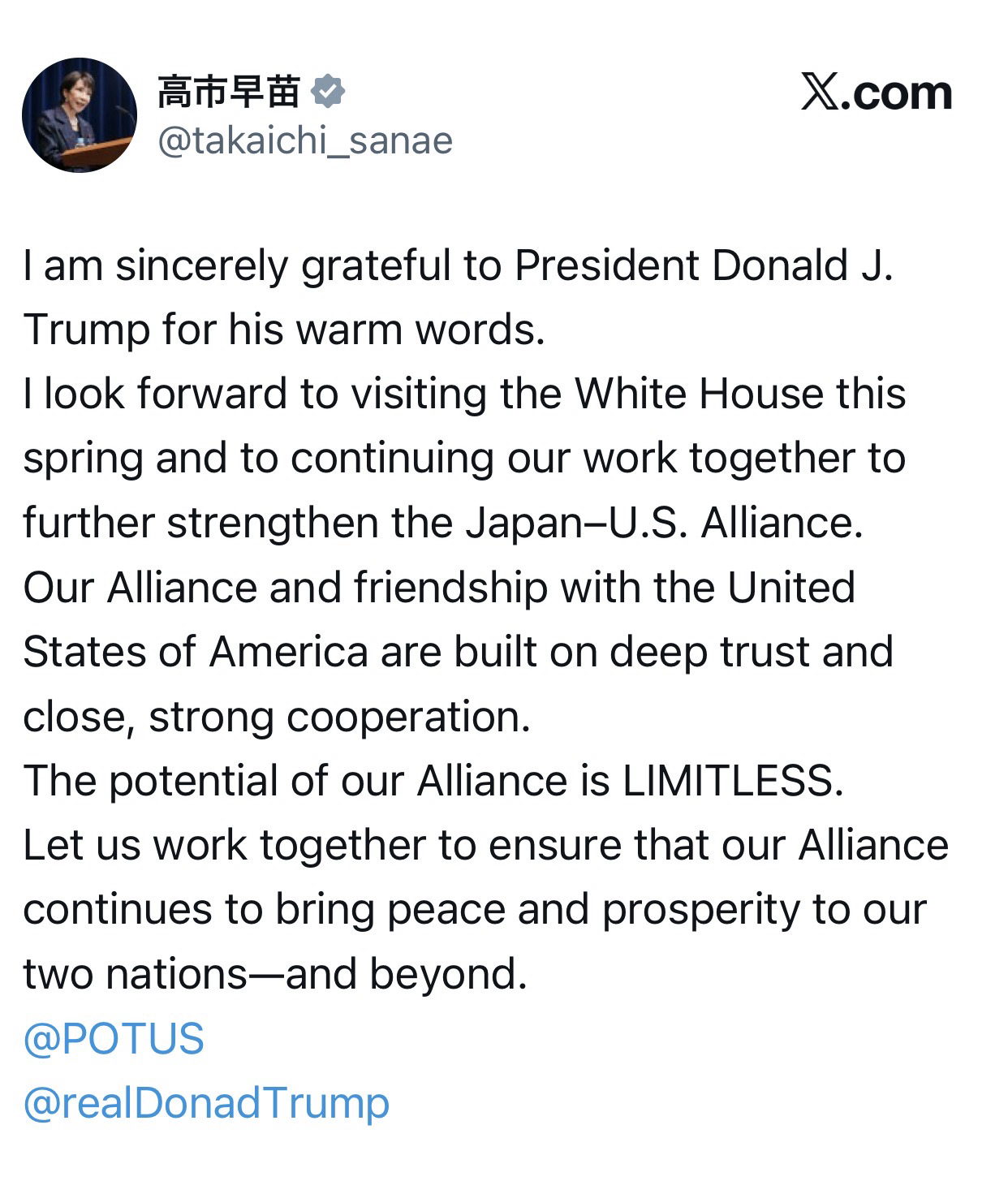This screenshot has width=1008, height=1181.
Task: Open the @POTUS mention
Action: click(x=114, y=1038)
